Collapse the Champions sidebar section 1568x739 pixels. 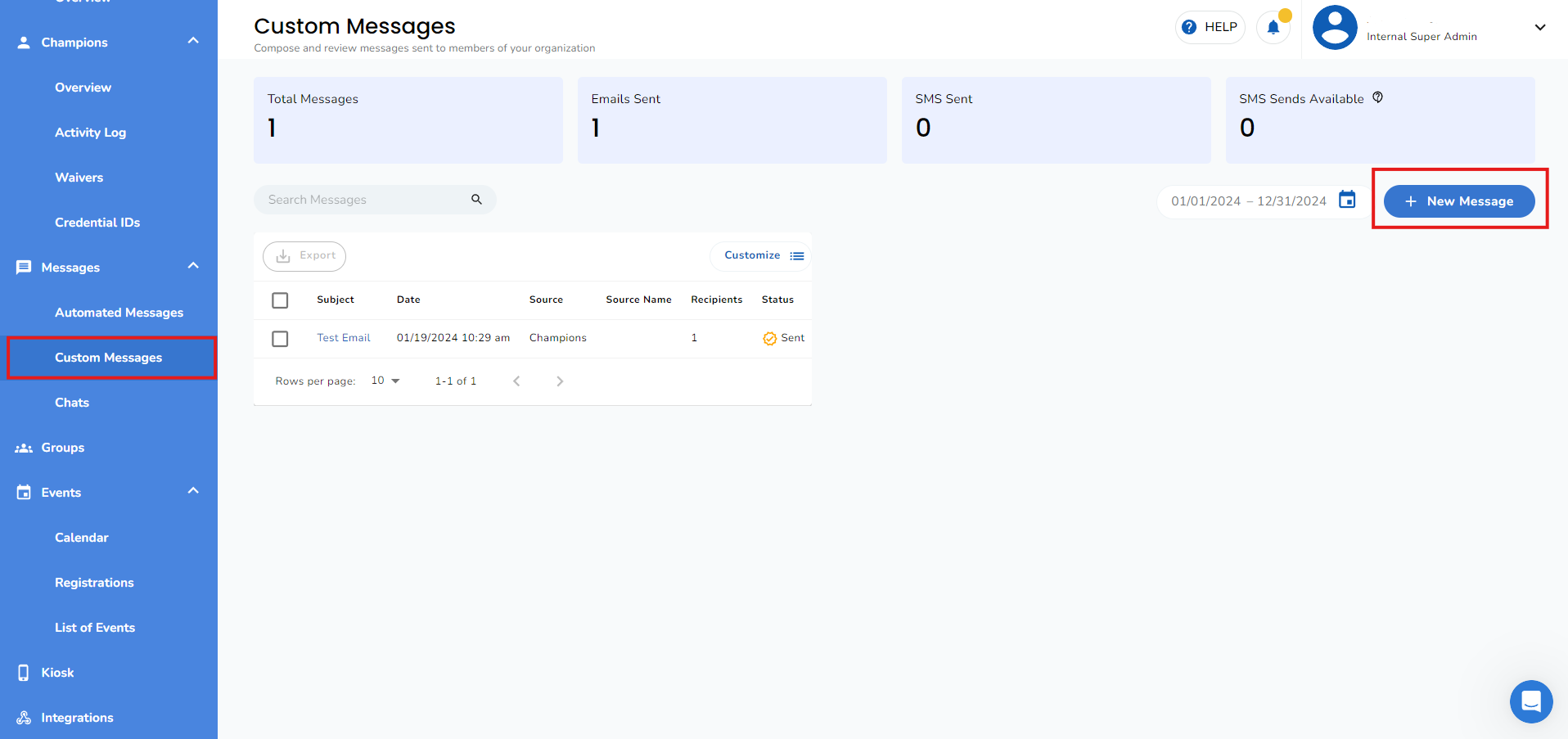(193, 41)
